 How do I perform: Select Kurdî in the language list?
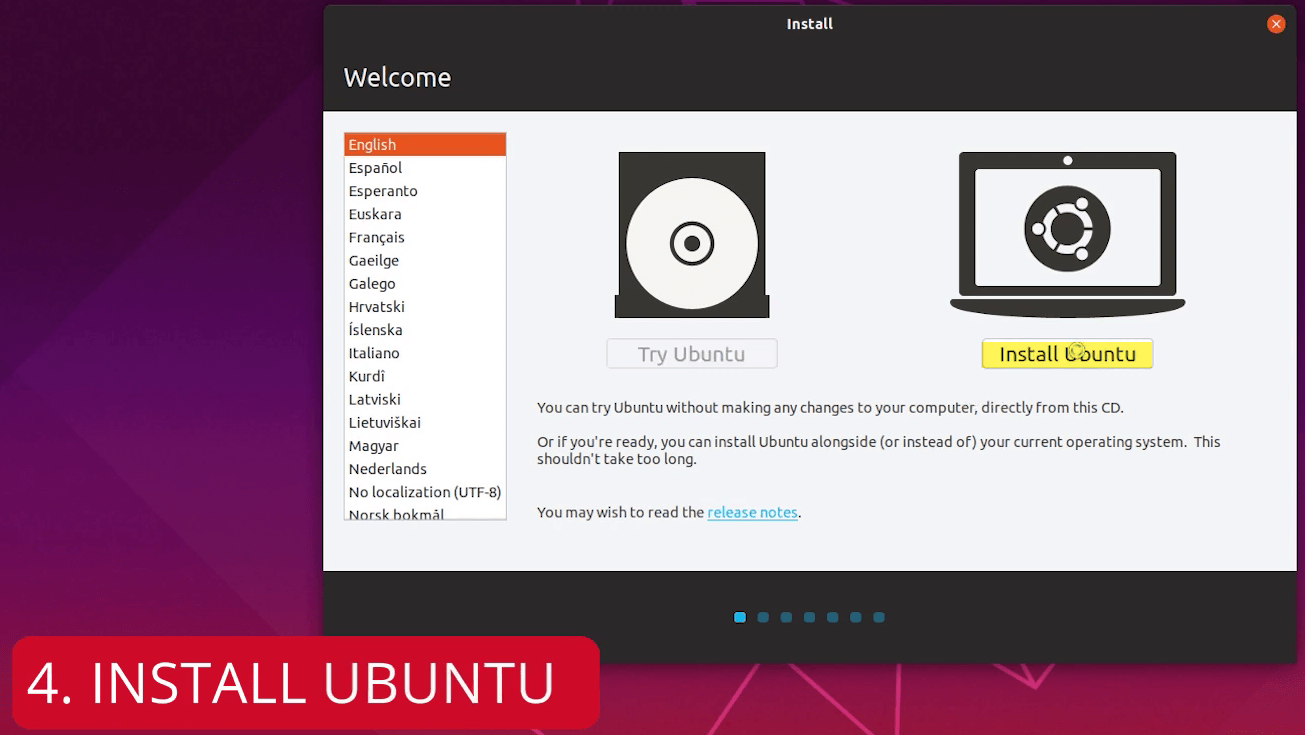pyautogui.click(x=425, y=376)
